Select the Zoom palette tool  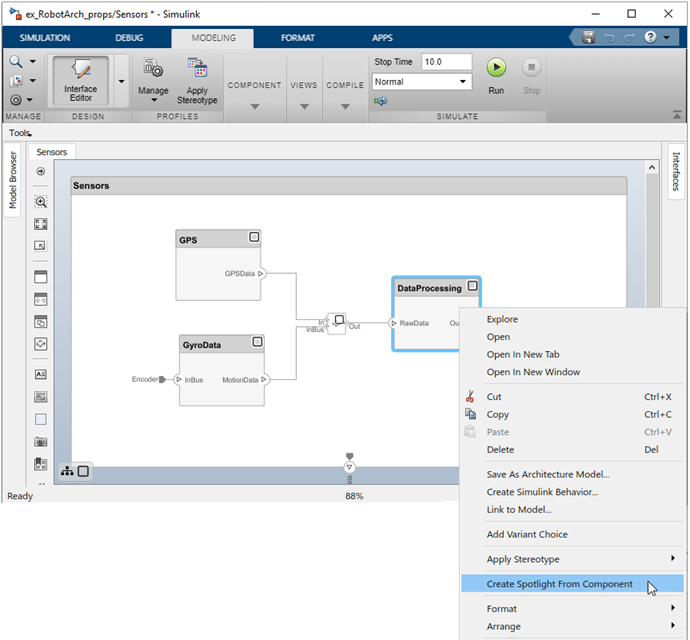pyautogui.click(x=40, y=202)
